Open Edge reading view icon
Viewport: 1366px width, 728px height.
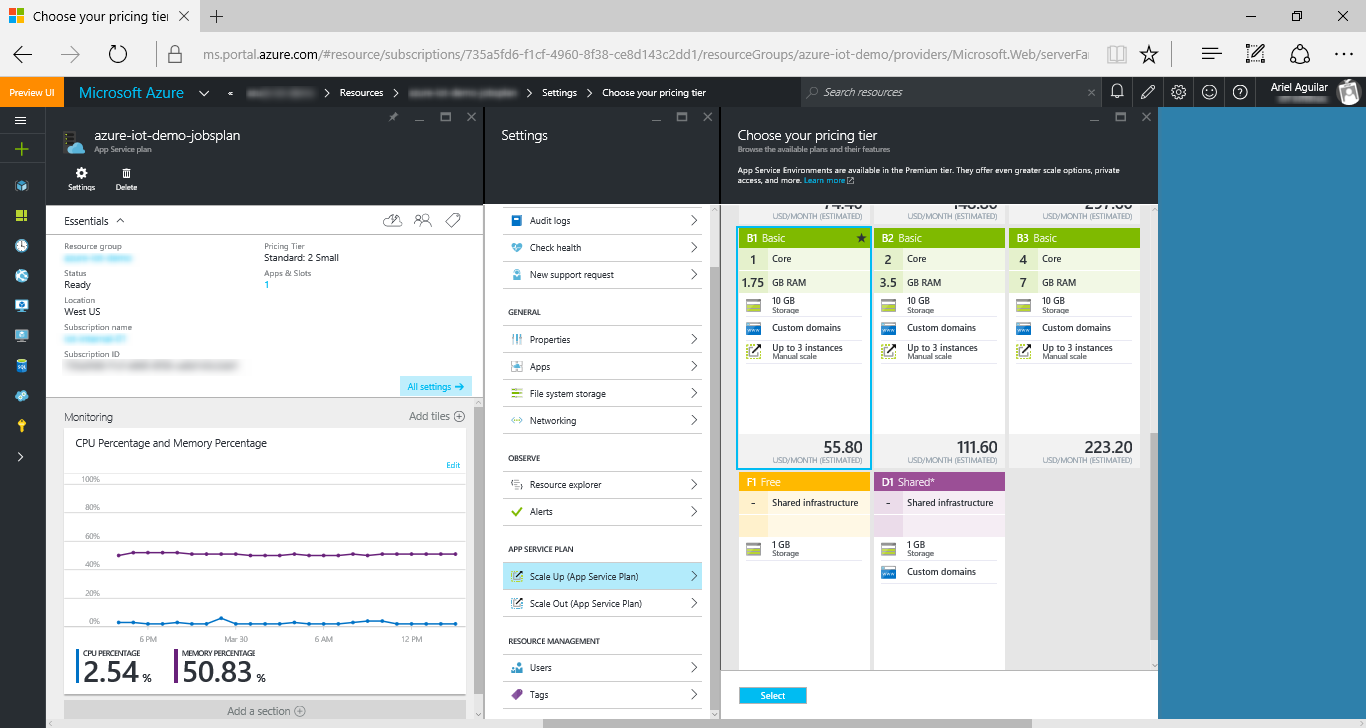[x=1117, y=54]
